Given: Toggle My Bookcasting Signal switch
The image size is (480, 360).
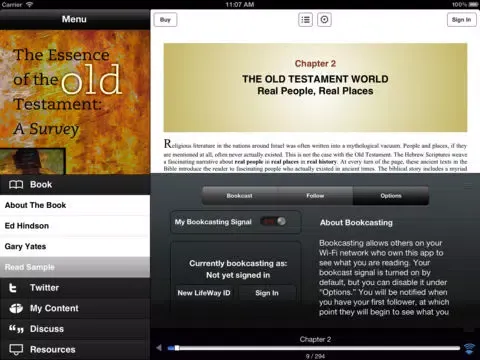Looking at the screenshot, I should pos(273,222).
